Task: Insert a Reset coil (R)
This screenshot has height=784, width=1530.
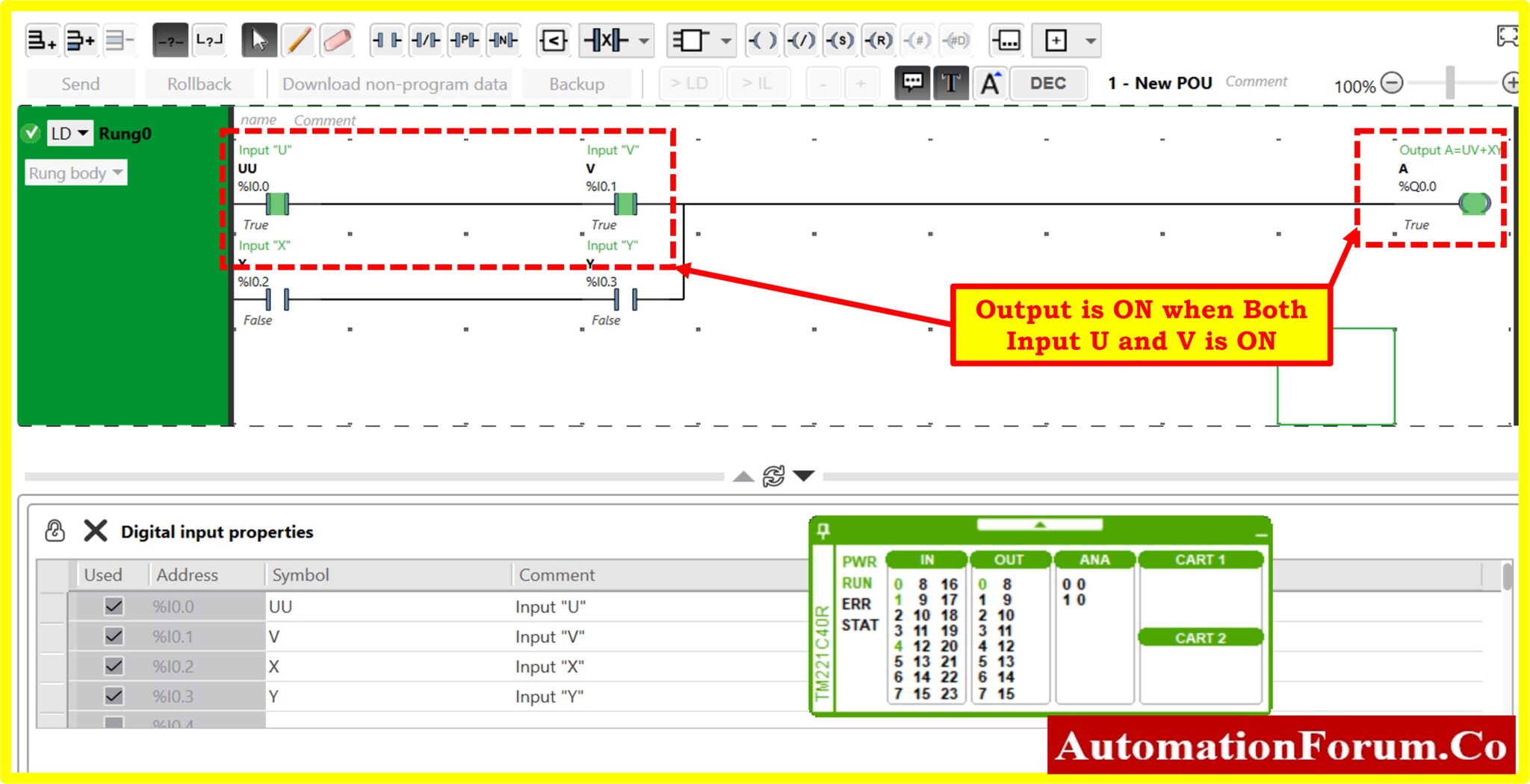Action: tap(880, 42)
